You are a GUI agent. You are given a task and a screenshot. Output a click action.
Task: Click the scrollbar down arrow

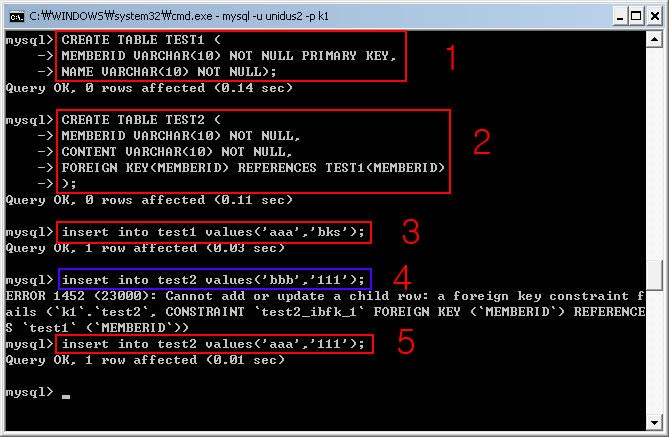[x=654, y=422]
